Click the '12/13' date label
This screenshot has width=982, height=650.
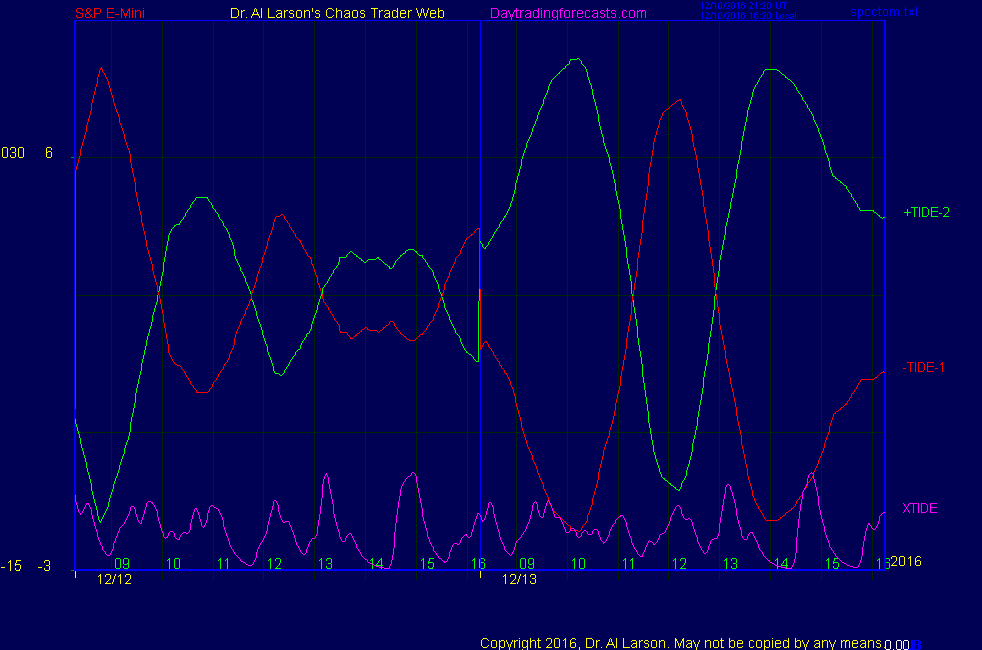tap(519, 579)
